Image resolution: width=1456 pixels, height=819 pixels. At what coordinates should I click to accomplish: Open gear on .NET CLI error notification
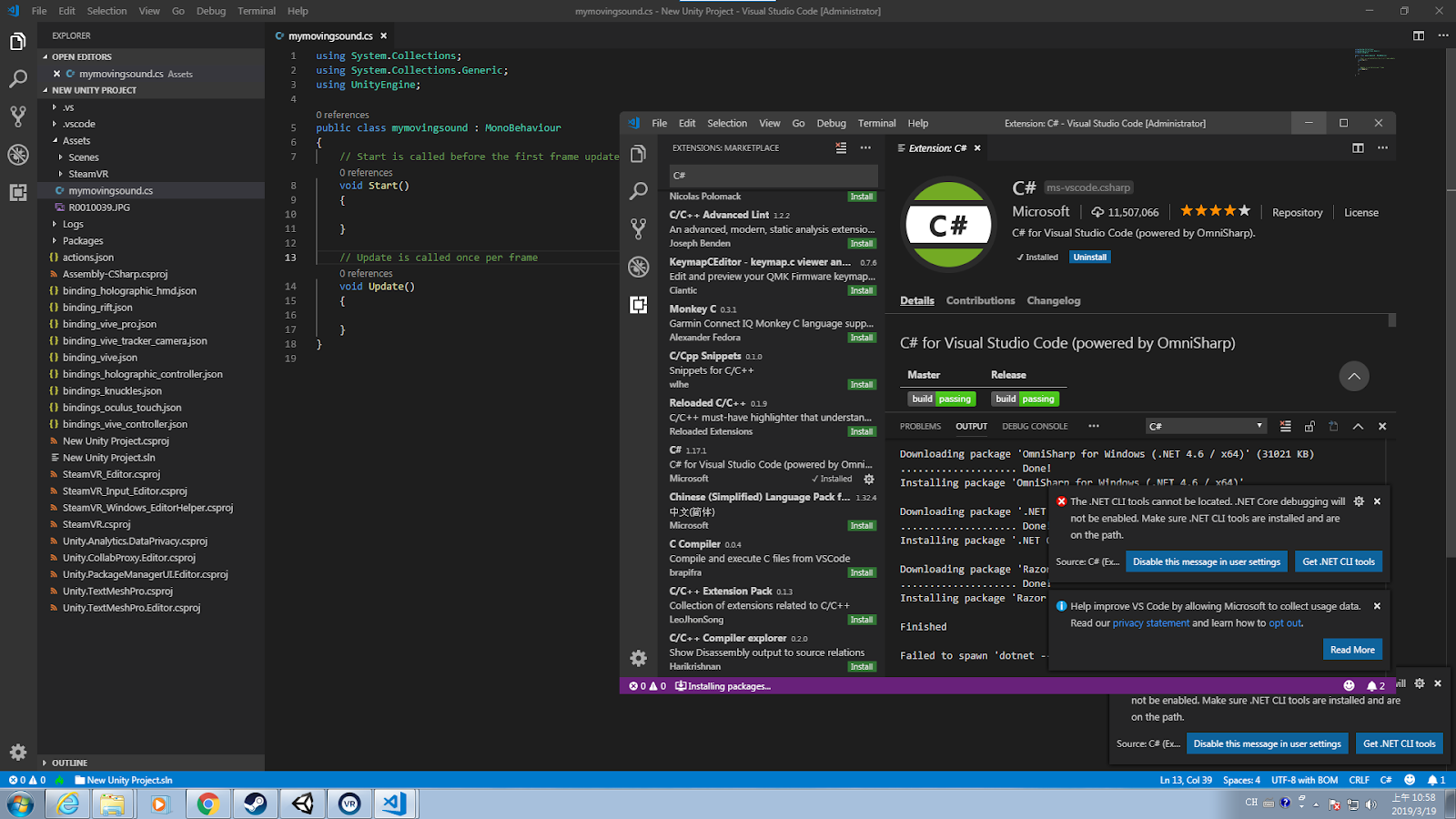pos(1359,501)
